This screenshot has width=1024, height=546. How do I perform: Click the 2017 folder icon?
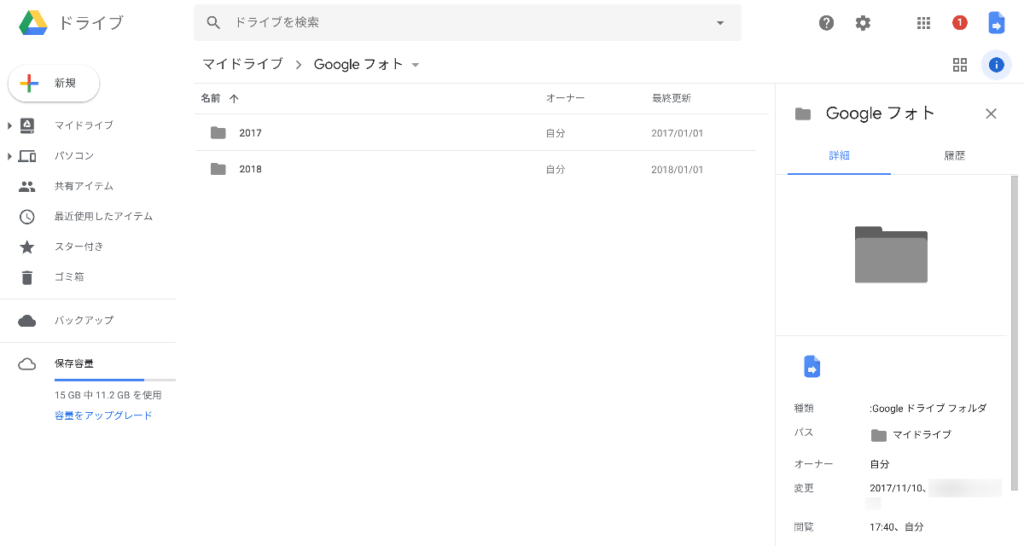click(218, 133)
